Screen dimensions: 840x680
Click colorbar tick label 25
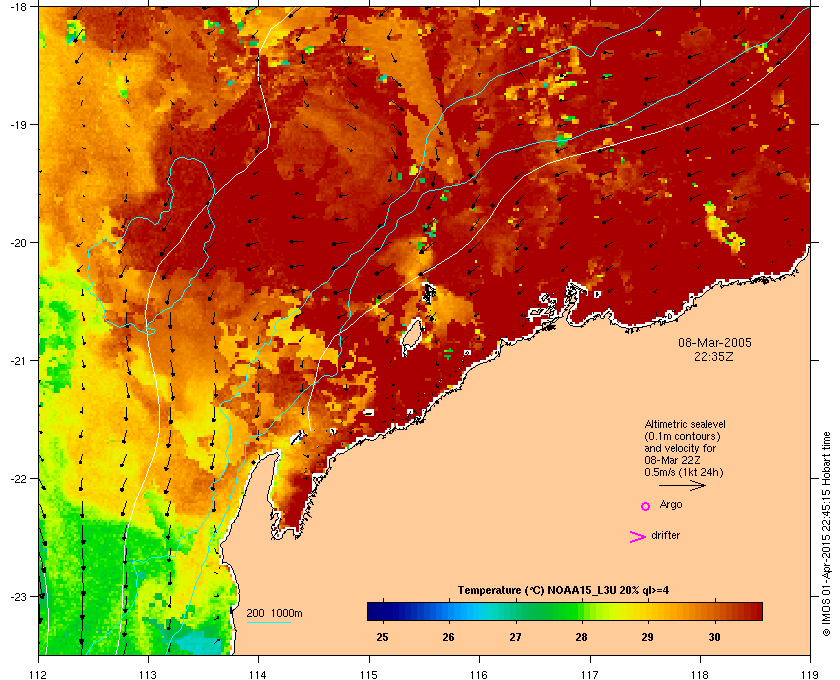click(382, 637)
